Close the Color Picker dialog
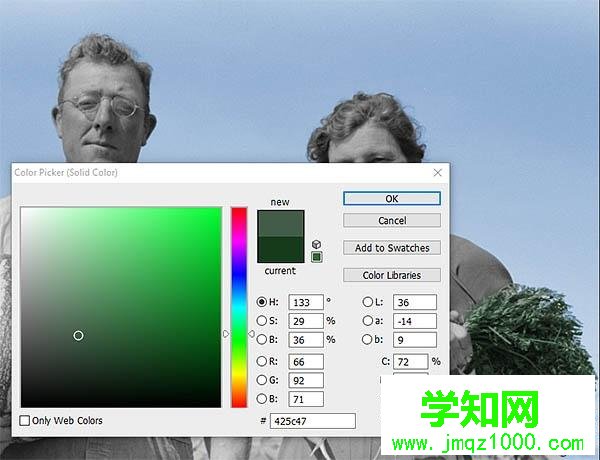Screen dimensions: 600x460 tap(438, 173)
